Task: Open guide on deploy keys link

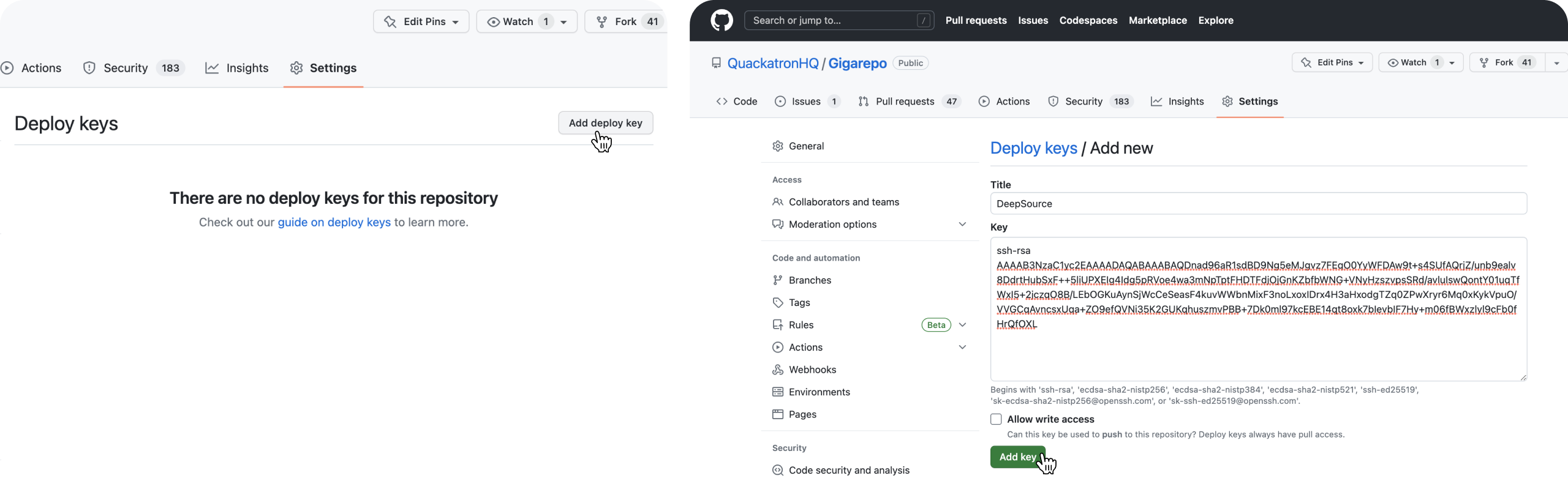Action: [334, 222]
